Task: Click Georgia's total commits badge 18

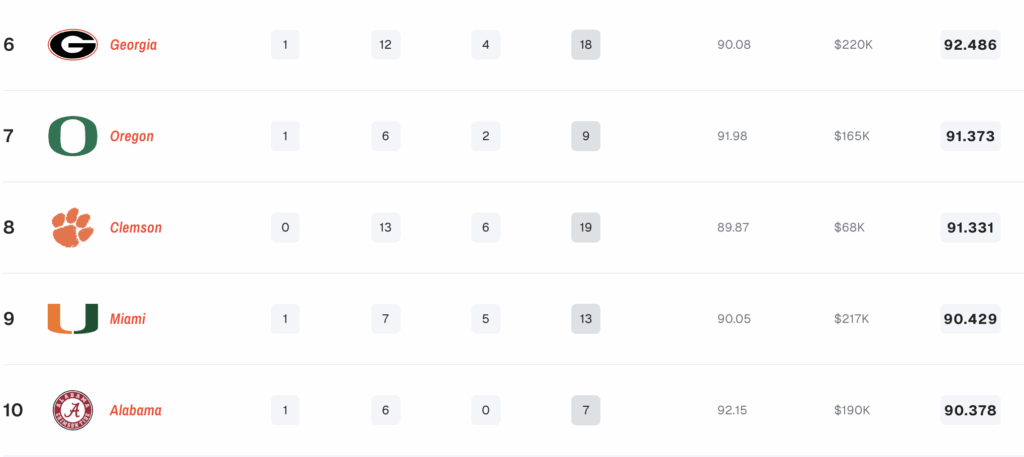Action: [586, 45]
